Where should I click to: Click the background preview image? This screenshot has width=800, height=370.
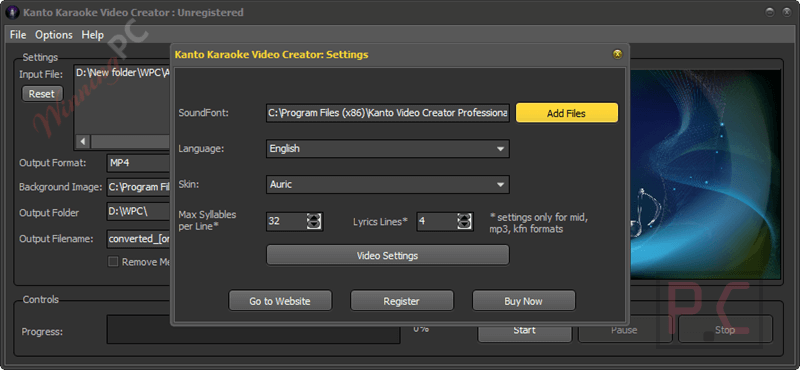click(705, 174)
